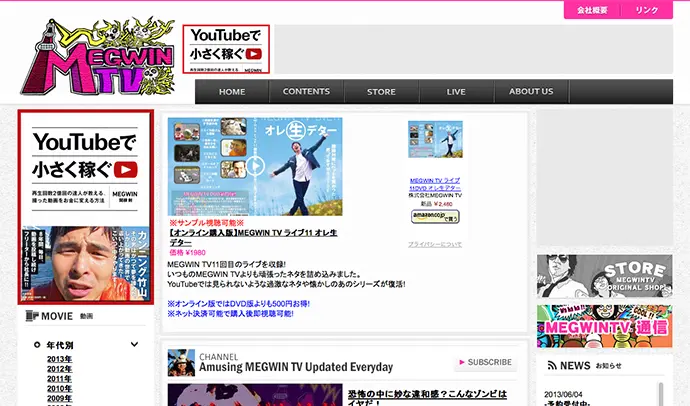Go to the HOME navigation tab

tap(232, 92)
